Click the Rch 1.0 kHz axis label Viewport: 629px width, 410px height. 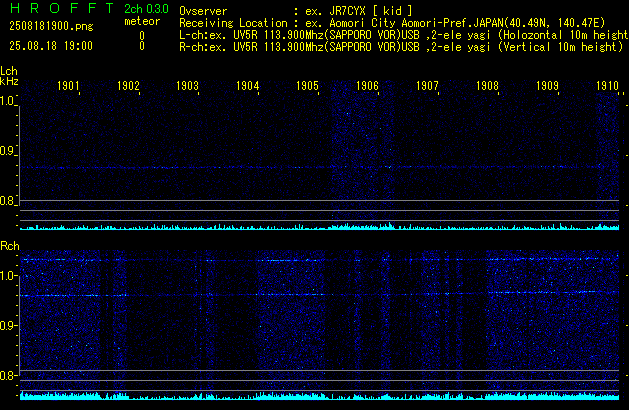click(7, 276)
